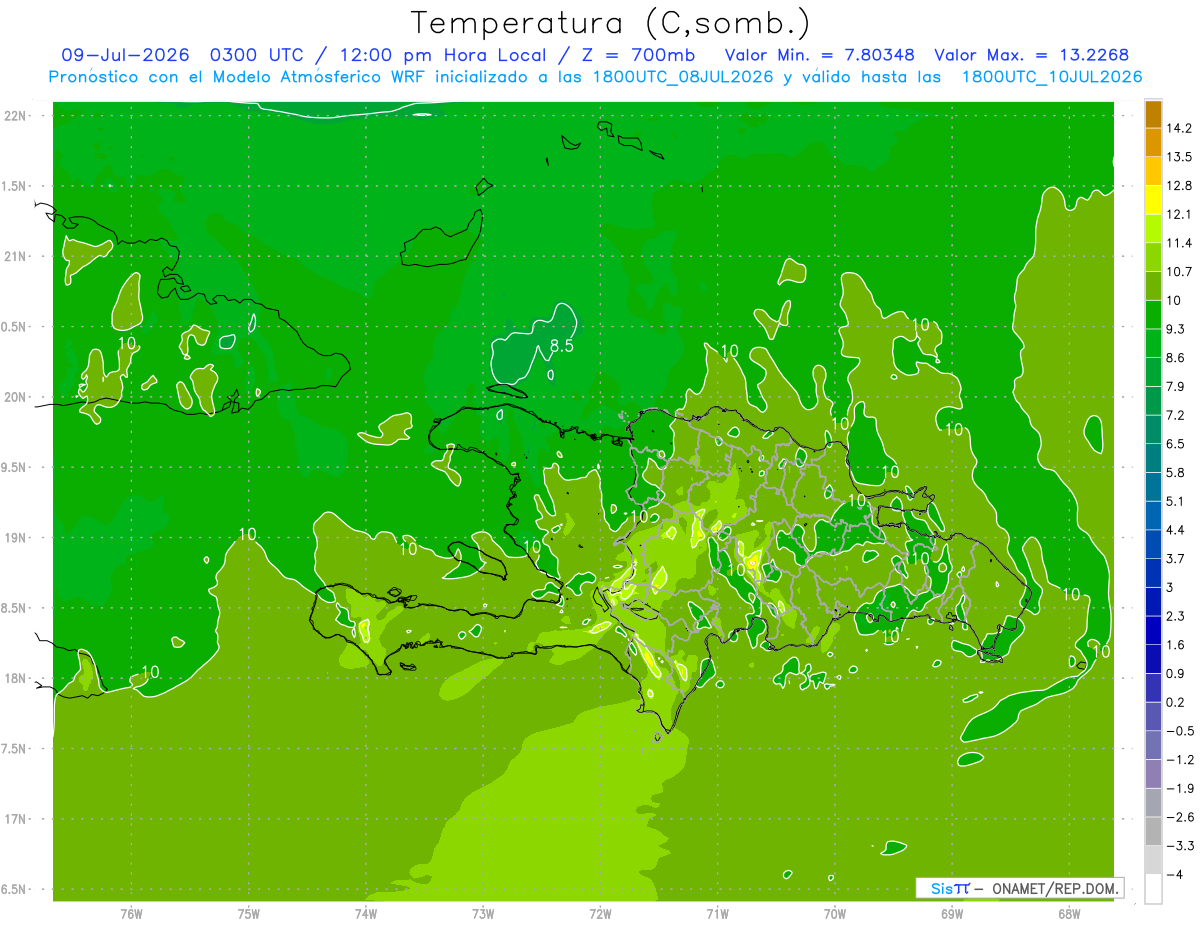The height and width of the screenshot is (927, 1200).
Task: Click the "17N" latitude axis label
Action: [x=15, y=819]
